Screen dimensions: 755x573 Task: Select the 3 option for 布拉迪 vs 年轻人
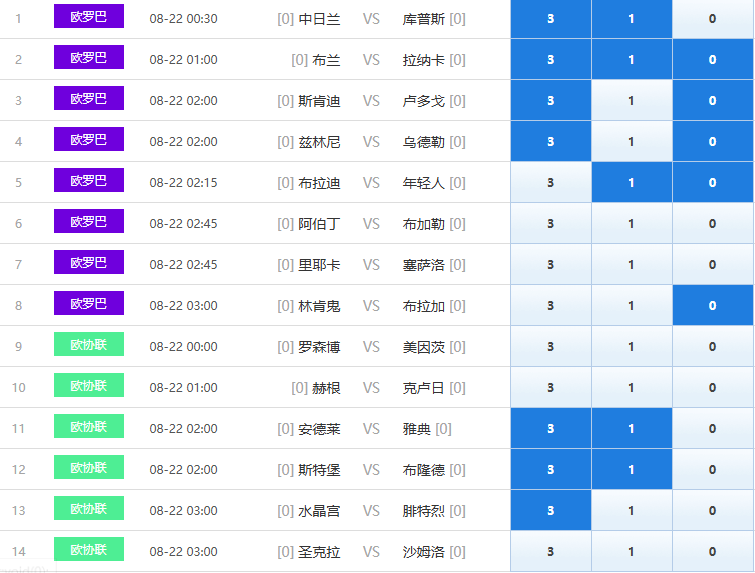click(551, 182)
